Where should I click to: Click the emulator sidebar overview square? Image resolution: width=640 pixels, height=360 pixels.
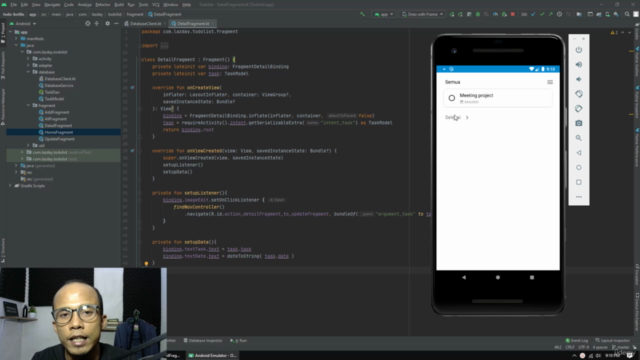tap(579, 182)
